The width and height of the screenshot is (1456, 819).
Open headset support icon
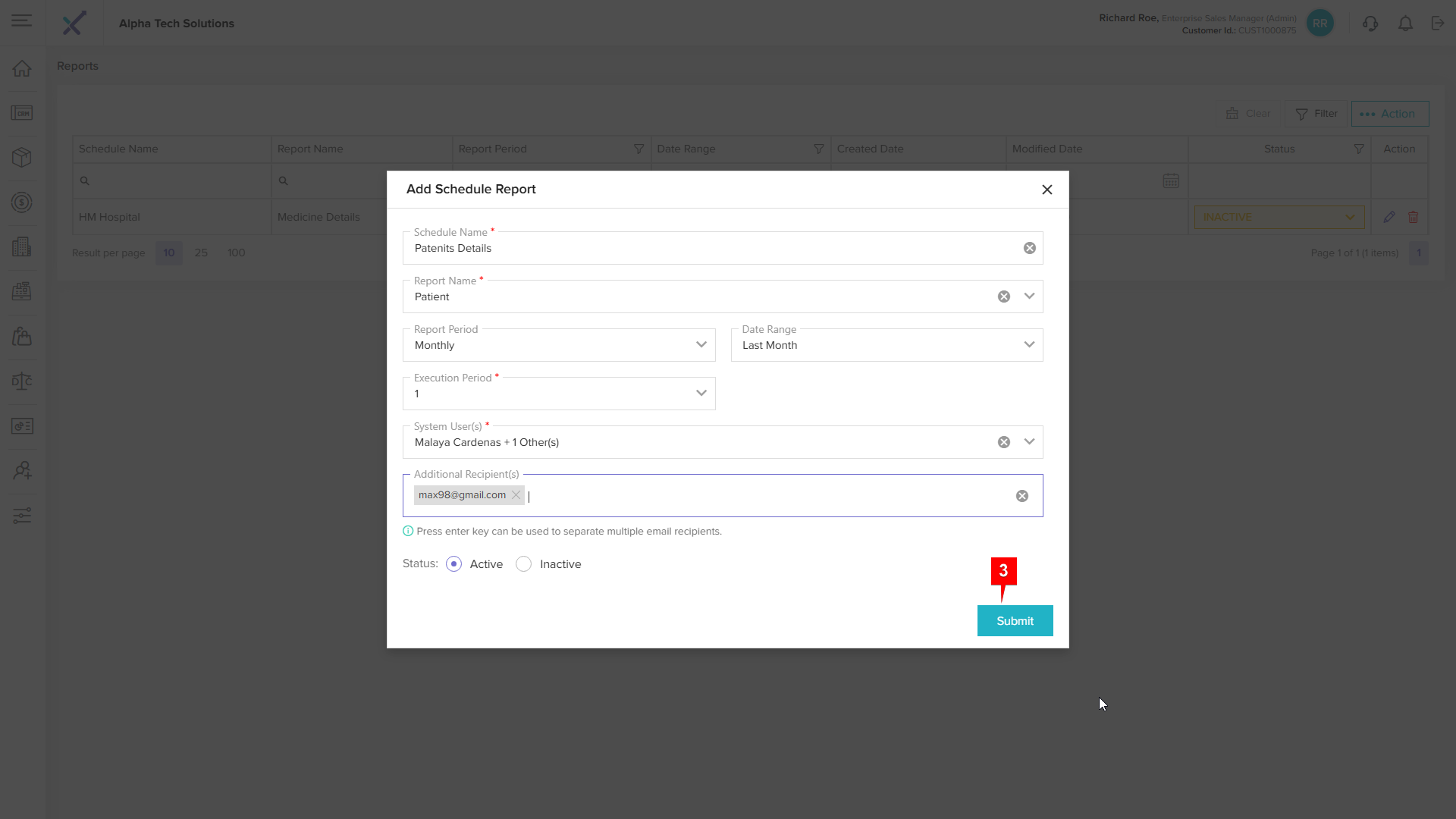pos(1370,24)
